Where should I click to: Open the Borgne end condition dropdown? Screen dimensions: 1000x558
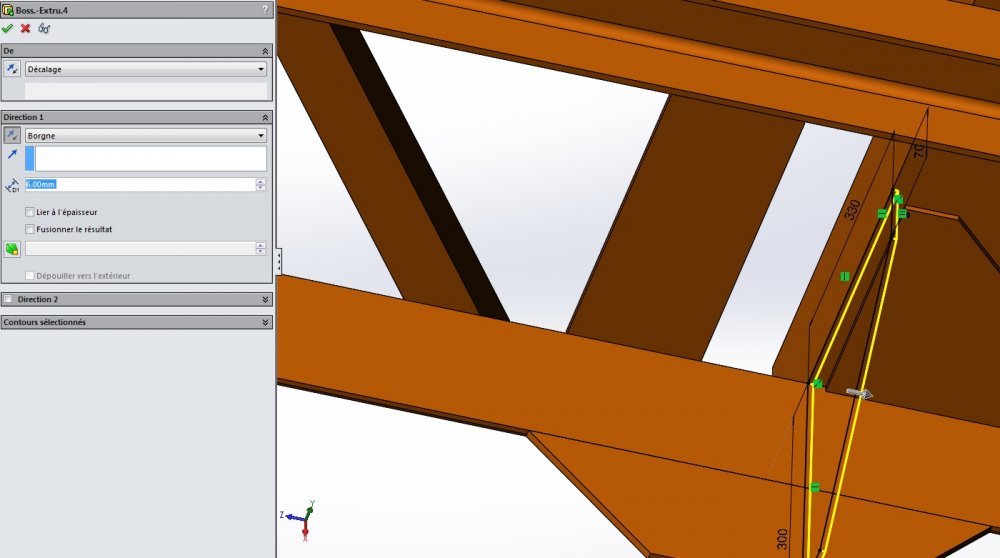pos(146,135)
